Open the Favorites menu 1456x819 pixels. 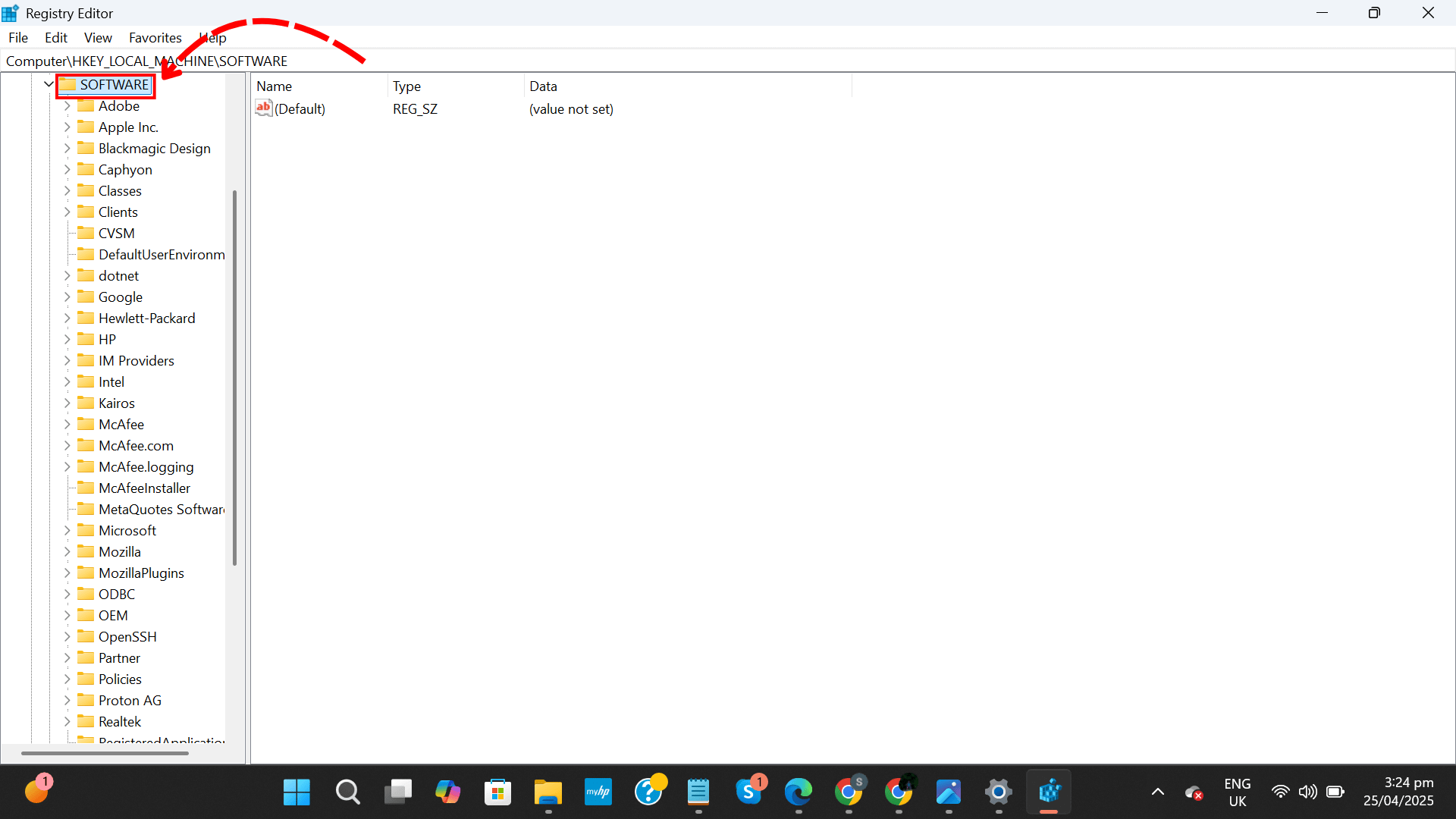[x=155, y=37]
